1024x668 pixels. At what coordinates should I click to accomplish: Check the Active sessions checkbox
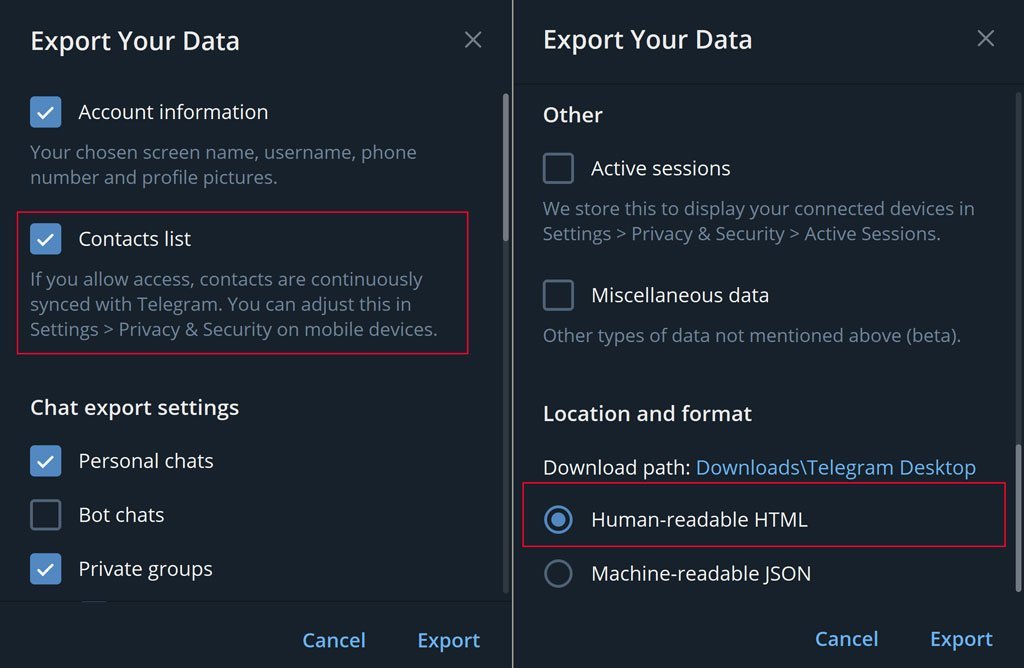[x=558, y=168]
